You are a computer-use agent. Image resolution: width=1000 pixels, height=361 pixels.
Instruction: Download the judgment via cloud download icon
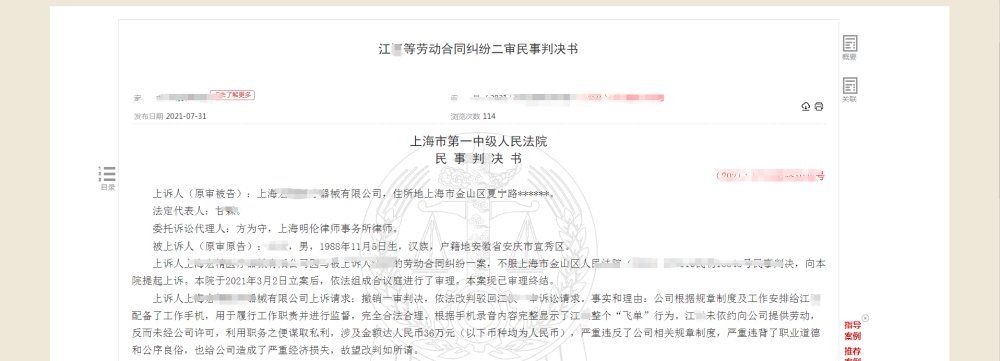(805, 107)
